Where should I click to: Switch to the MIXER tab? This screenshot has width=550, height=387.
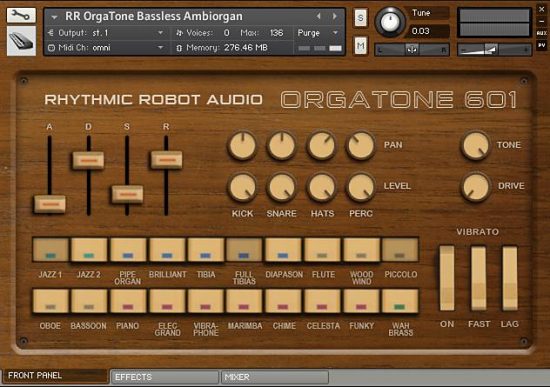click(x=275, y=377)
